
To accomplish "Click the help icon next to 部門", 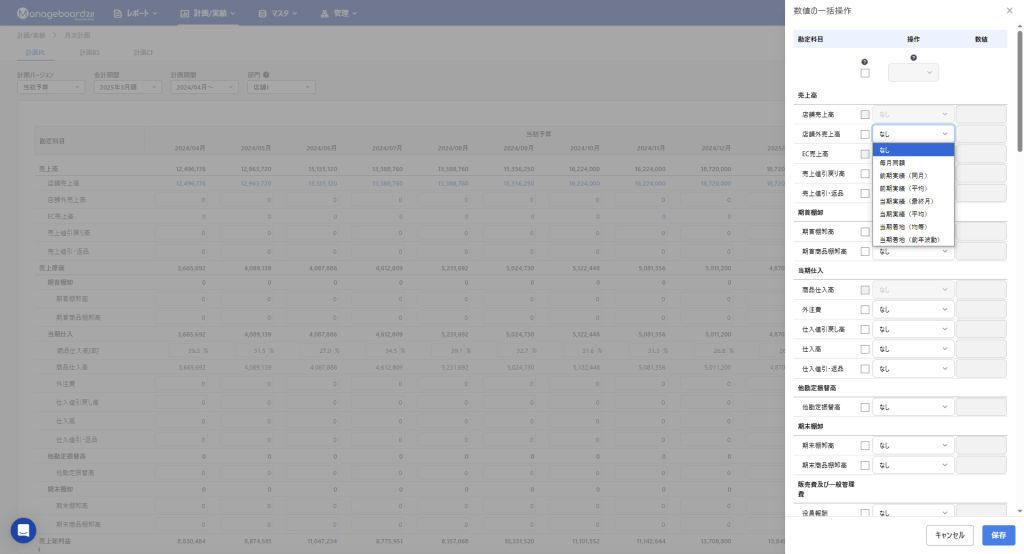I will tap(266, 74).
